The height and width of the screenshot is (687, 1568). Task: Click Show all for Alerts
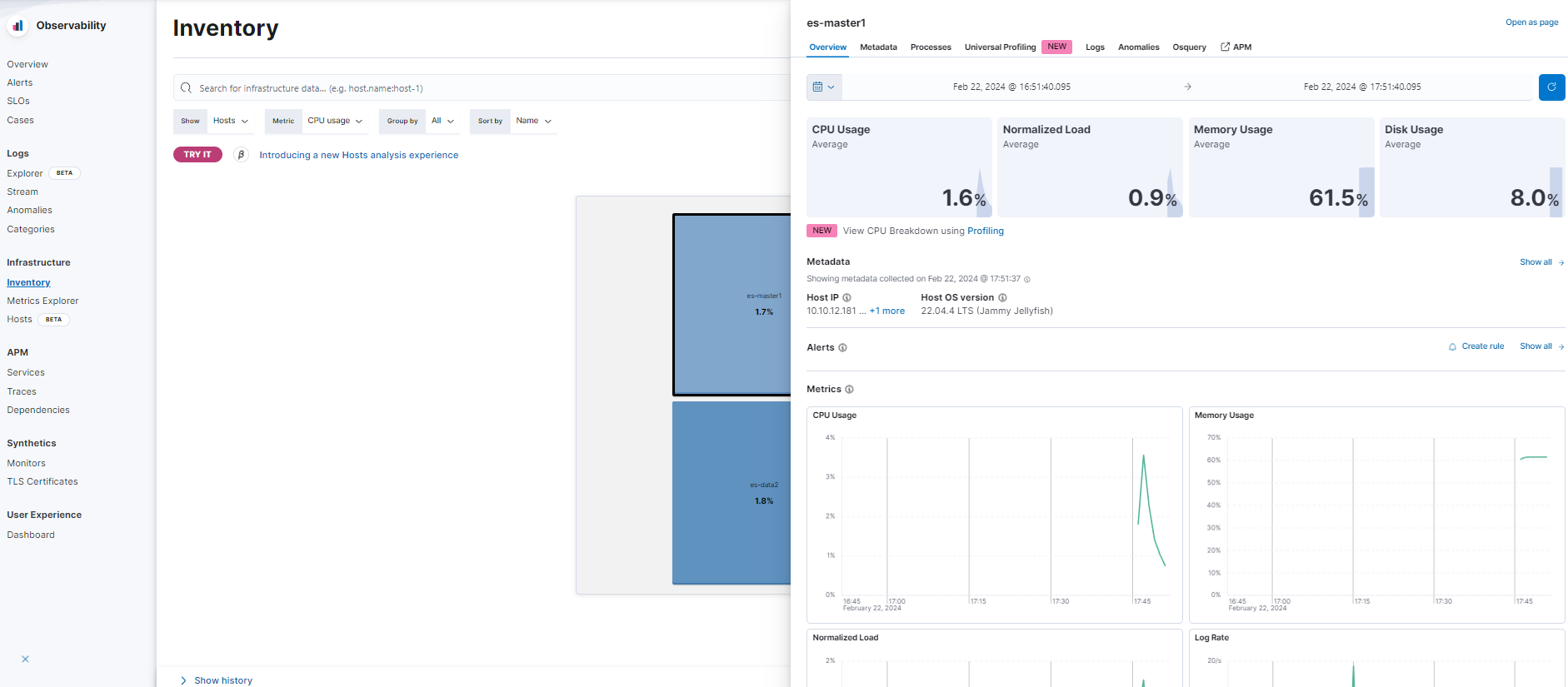click(1541, 346)
